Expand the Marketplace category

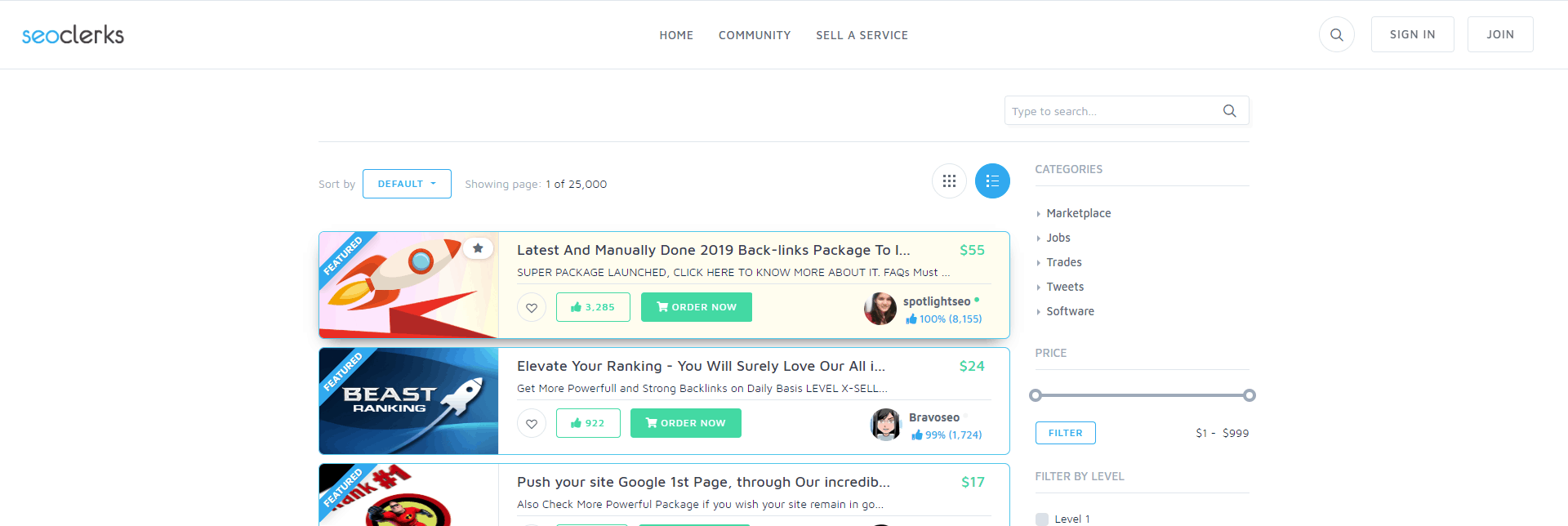[x=1078, y=213]
